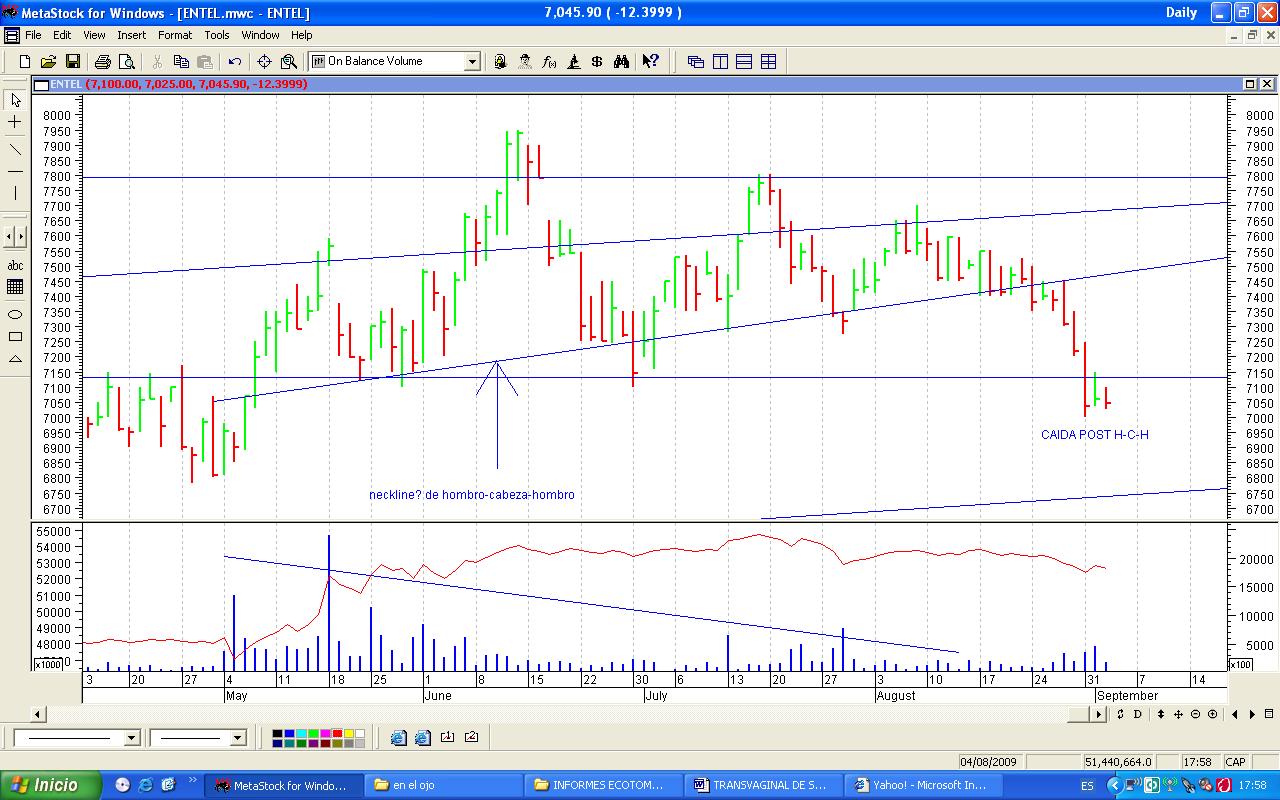Open the Format menu
The width and height of the screenshot is (1280, 800).
175,35
